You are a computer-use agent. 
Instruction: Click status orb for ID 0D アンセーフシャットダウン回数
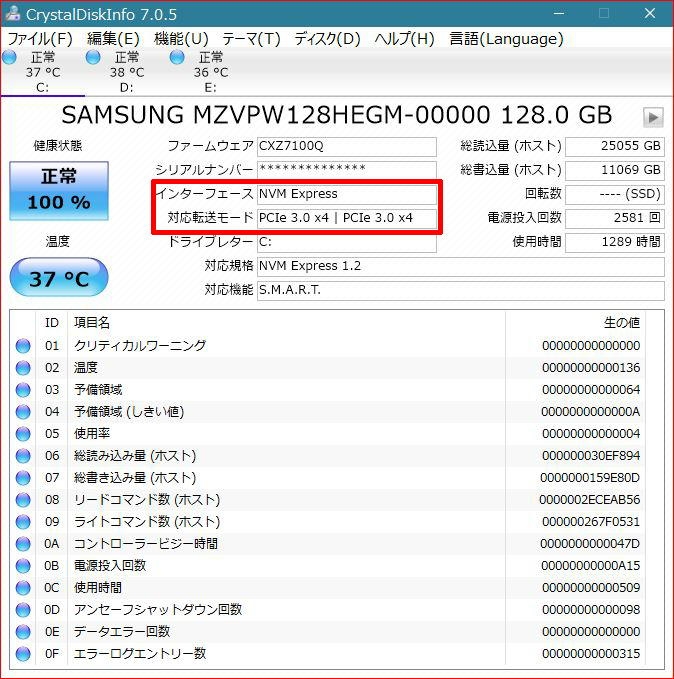point(23,610)
